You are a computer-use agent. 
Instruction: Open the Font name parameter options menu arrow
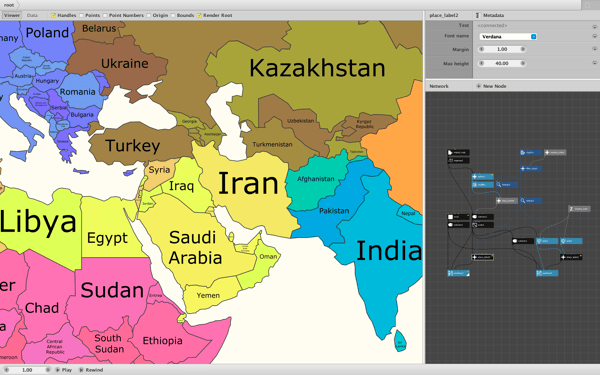pos(594,36)
